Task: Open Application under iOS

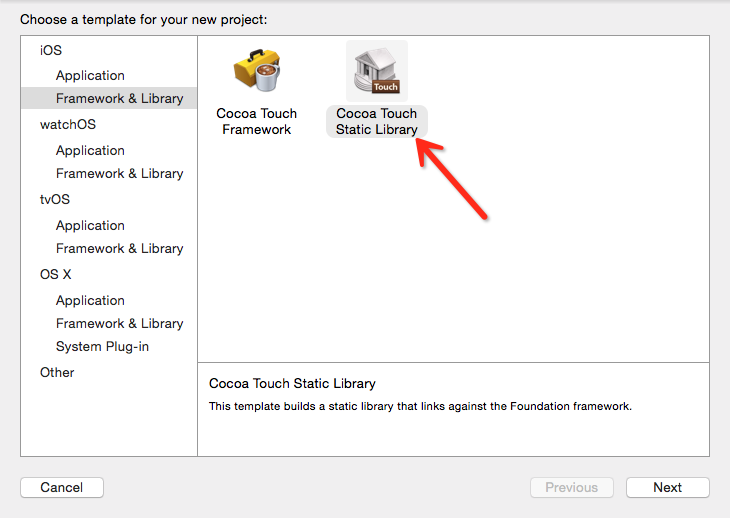Action: 90,75
